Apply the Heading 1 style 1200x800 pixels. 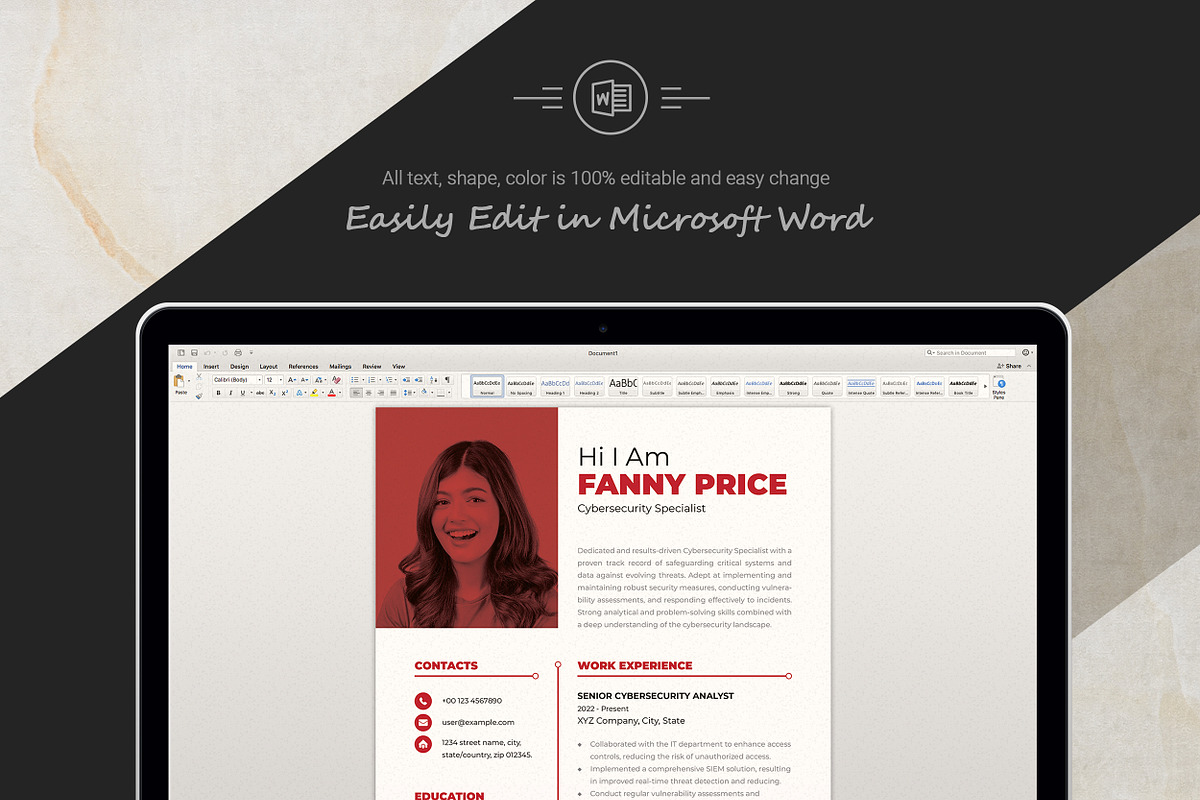click(555, 386)
